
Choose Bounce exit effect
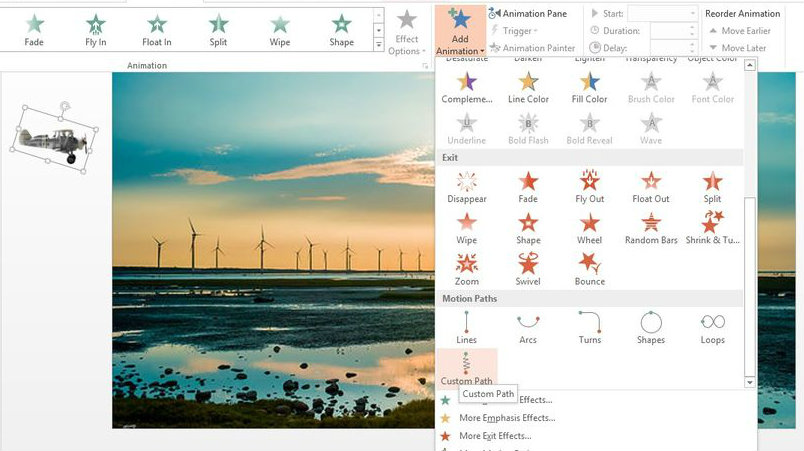pyautogui.click(x=590, y=270)
